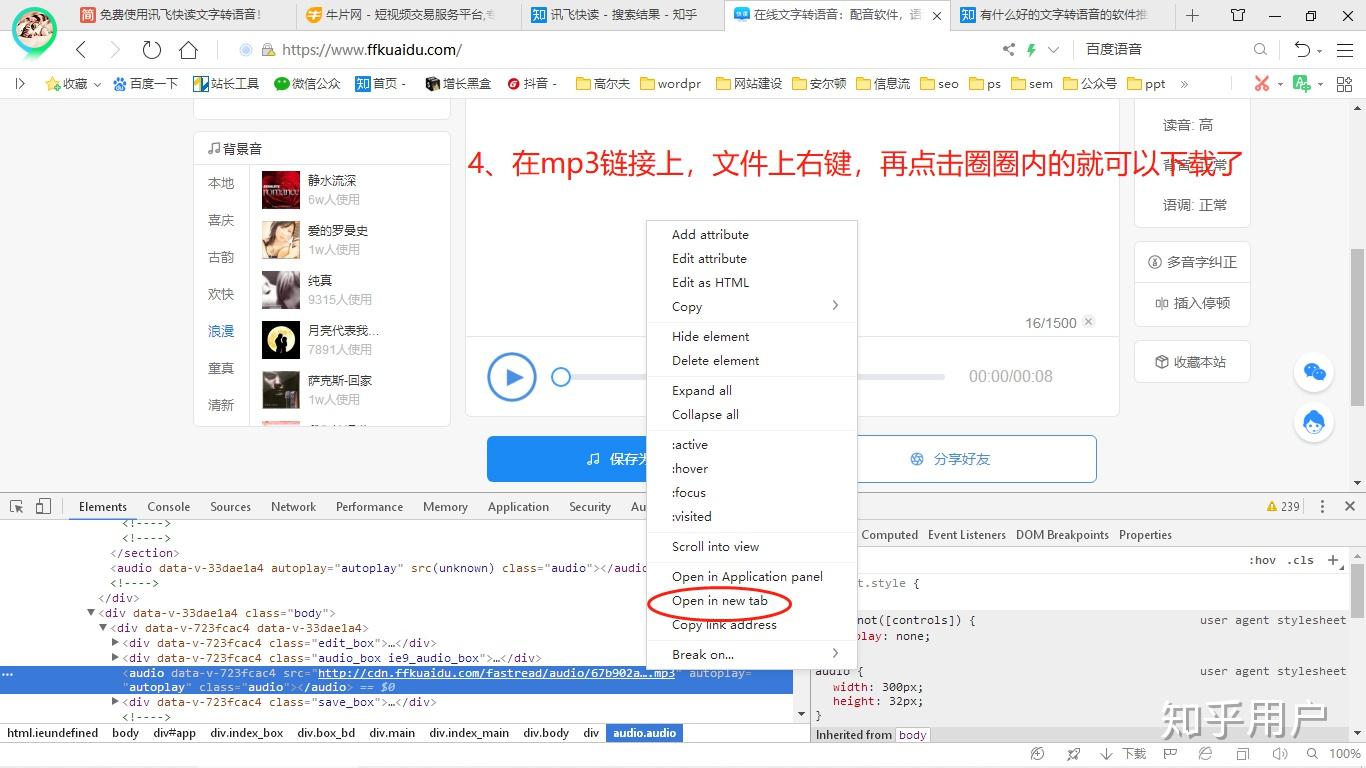The image size is (1366, 768).
Task: Expand the div class="save_box" tree node
Action: (115, 702)
